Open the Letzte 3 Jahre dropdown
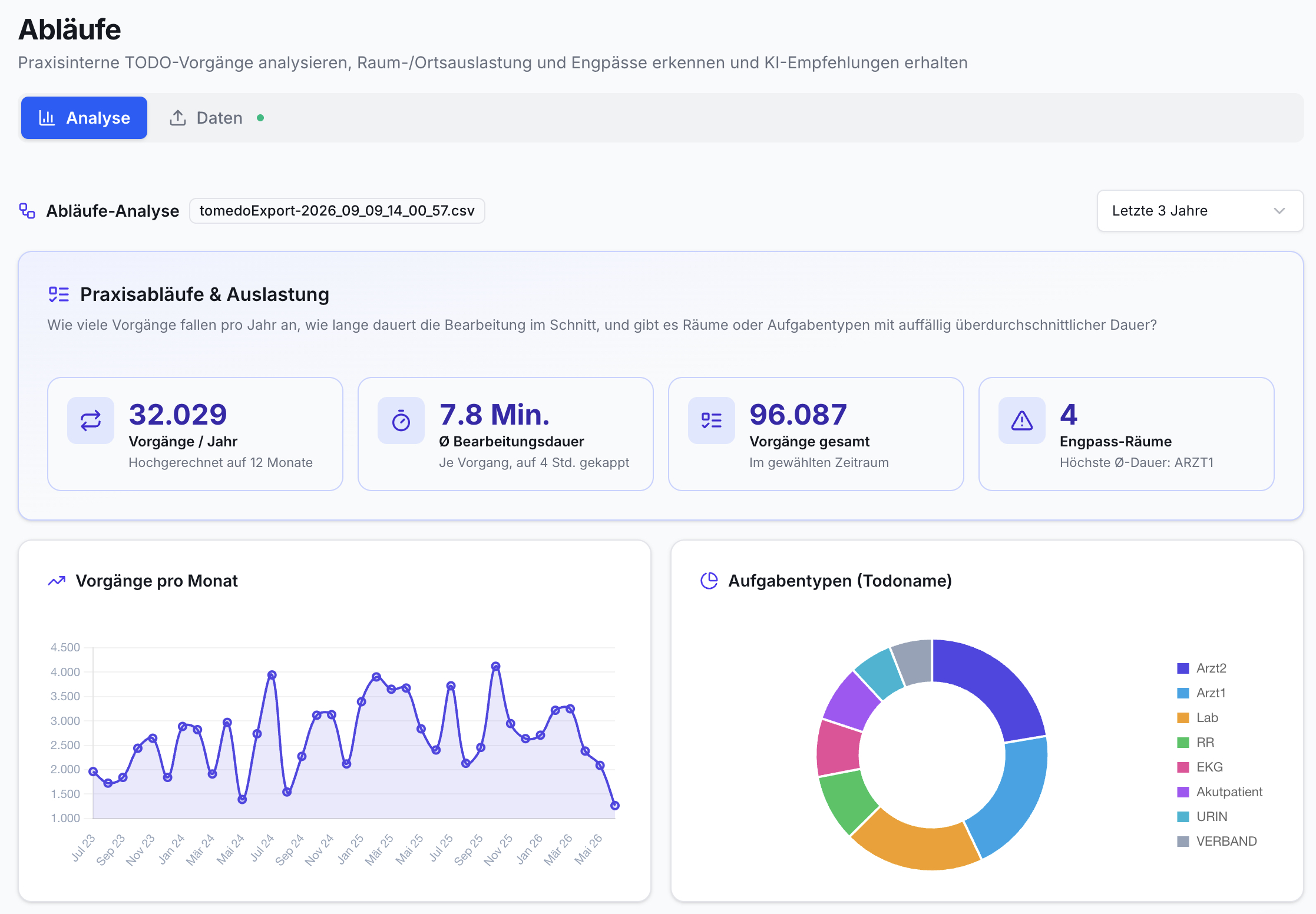The image size is (1316, 914). [x=1200, y=211]
